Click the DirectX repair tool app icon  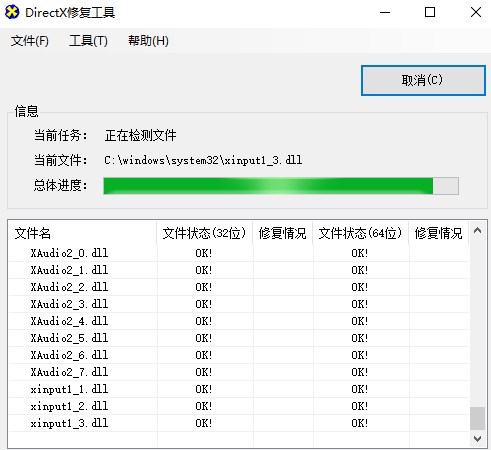[12, 12]
